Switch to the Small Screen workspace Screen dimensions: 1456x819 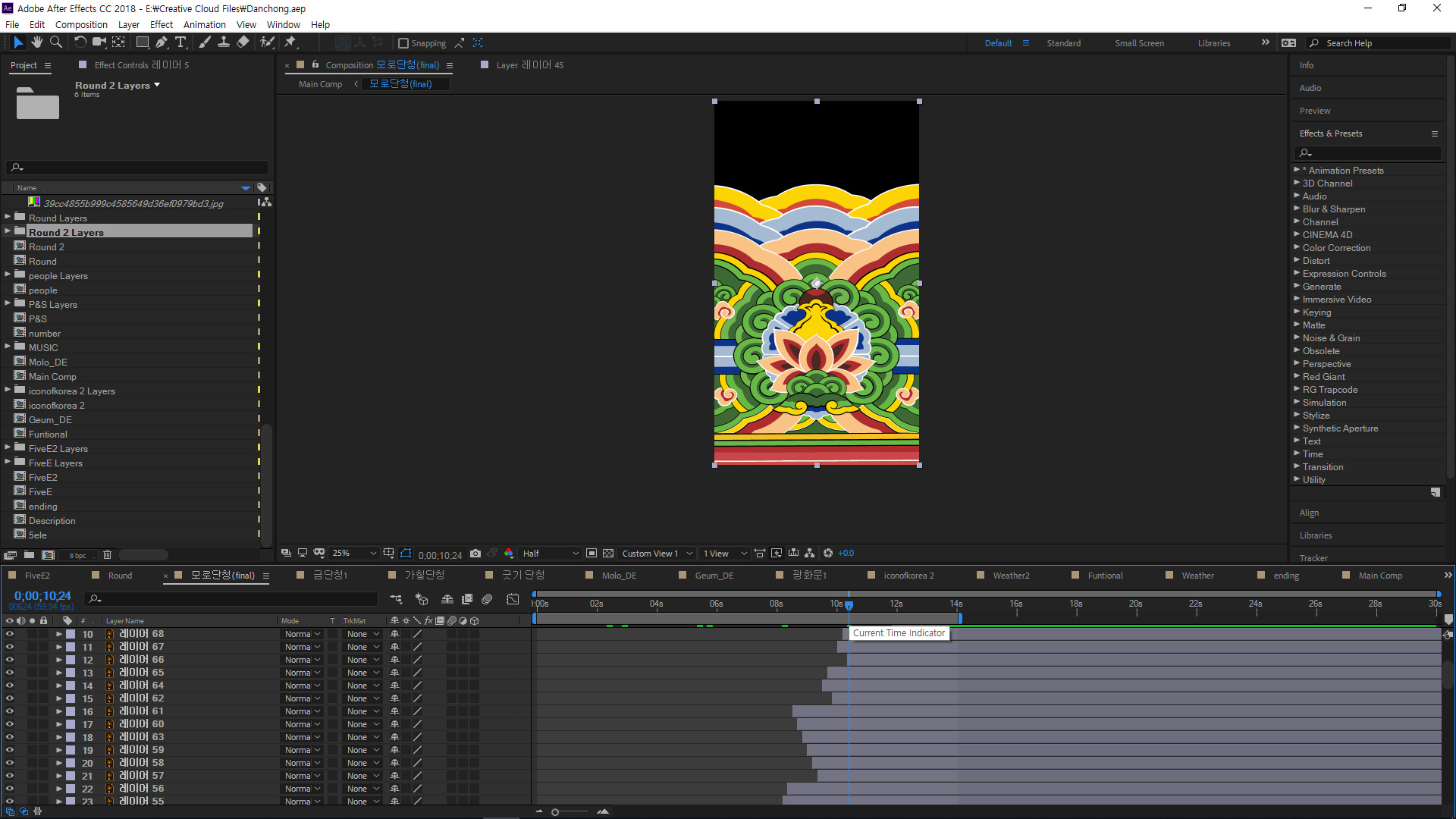(1139, 43)
